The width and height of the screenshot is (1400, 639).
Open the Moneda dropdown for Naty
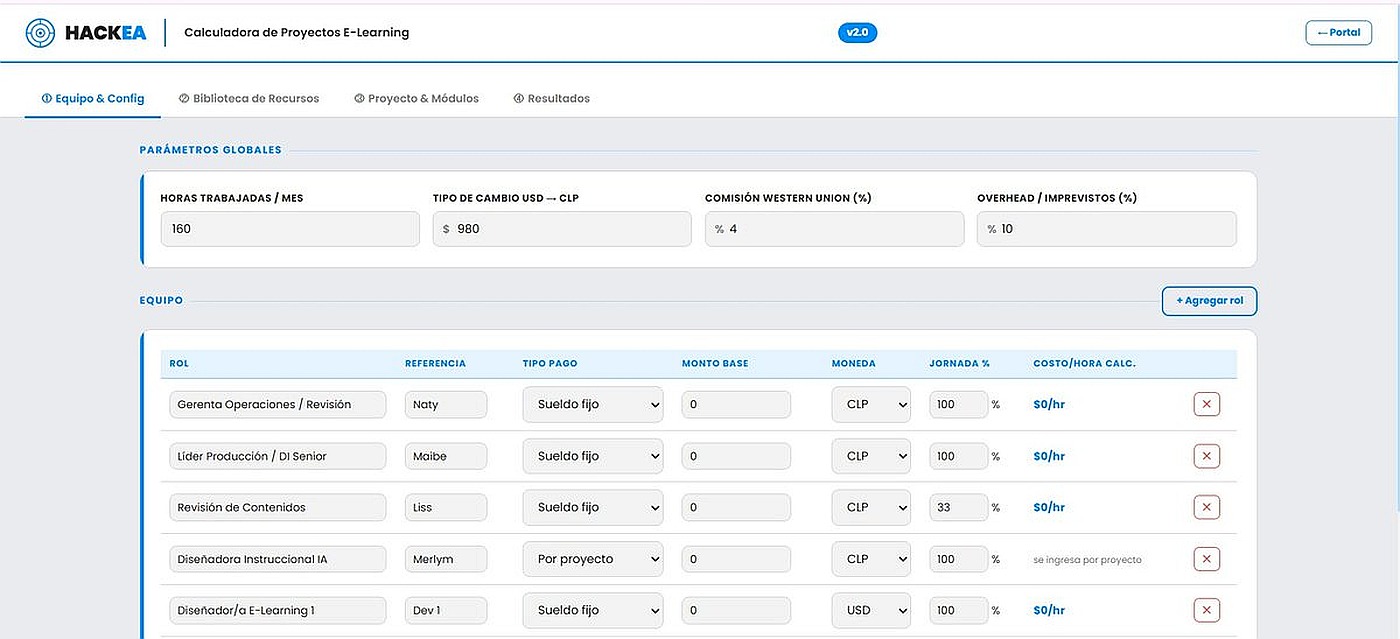click(871, 404)
